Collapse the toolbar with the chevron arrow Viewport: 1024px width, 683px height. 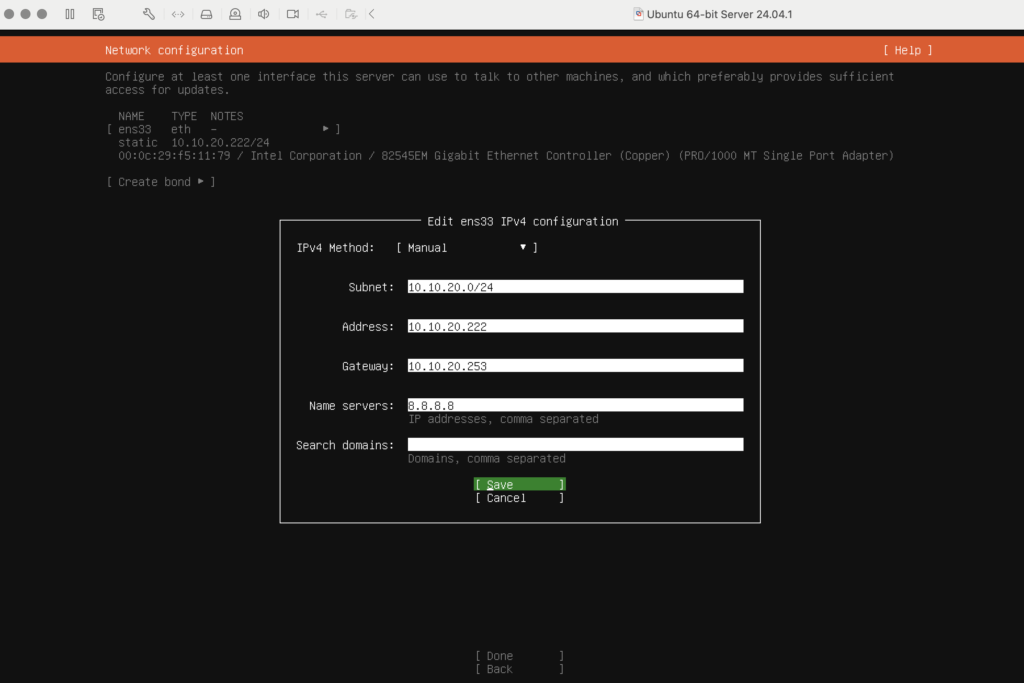(372, 14)
